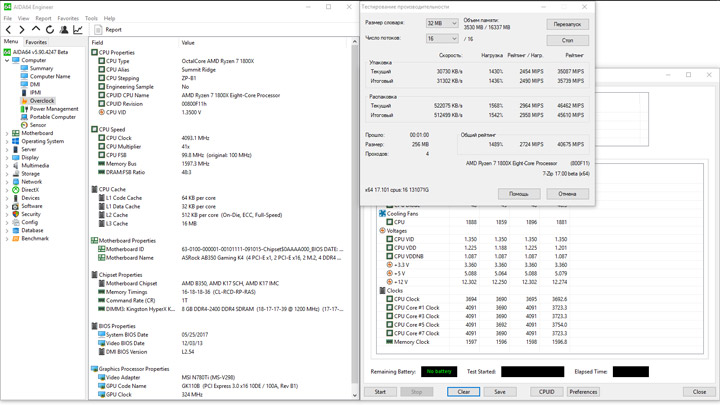Toggle the CPU Core #1 Clock checkbox
The height and width of the screenshot is (405, 720).
point(389,308)
